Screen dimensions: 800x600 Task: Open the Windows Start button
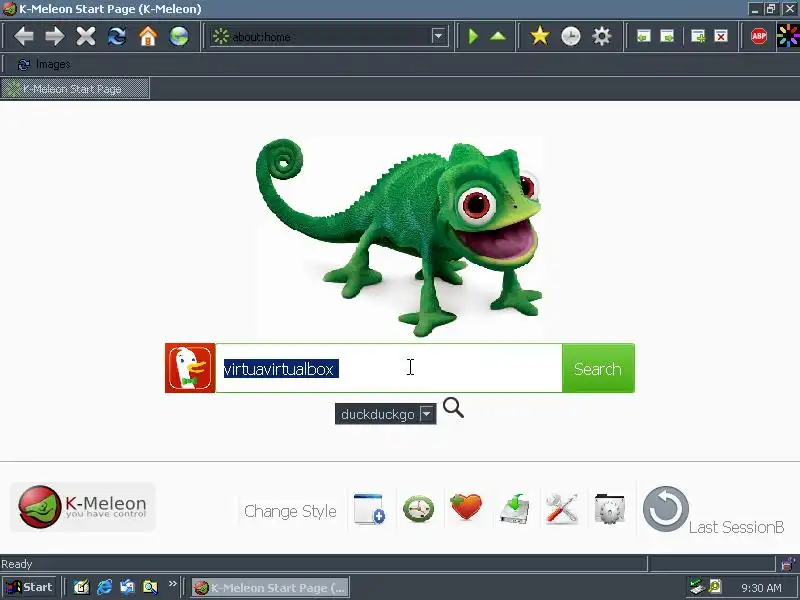pos(30,587)
